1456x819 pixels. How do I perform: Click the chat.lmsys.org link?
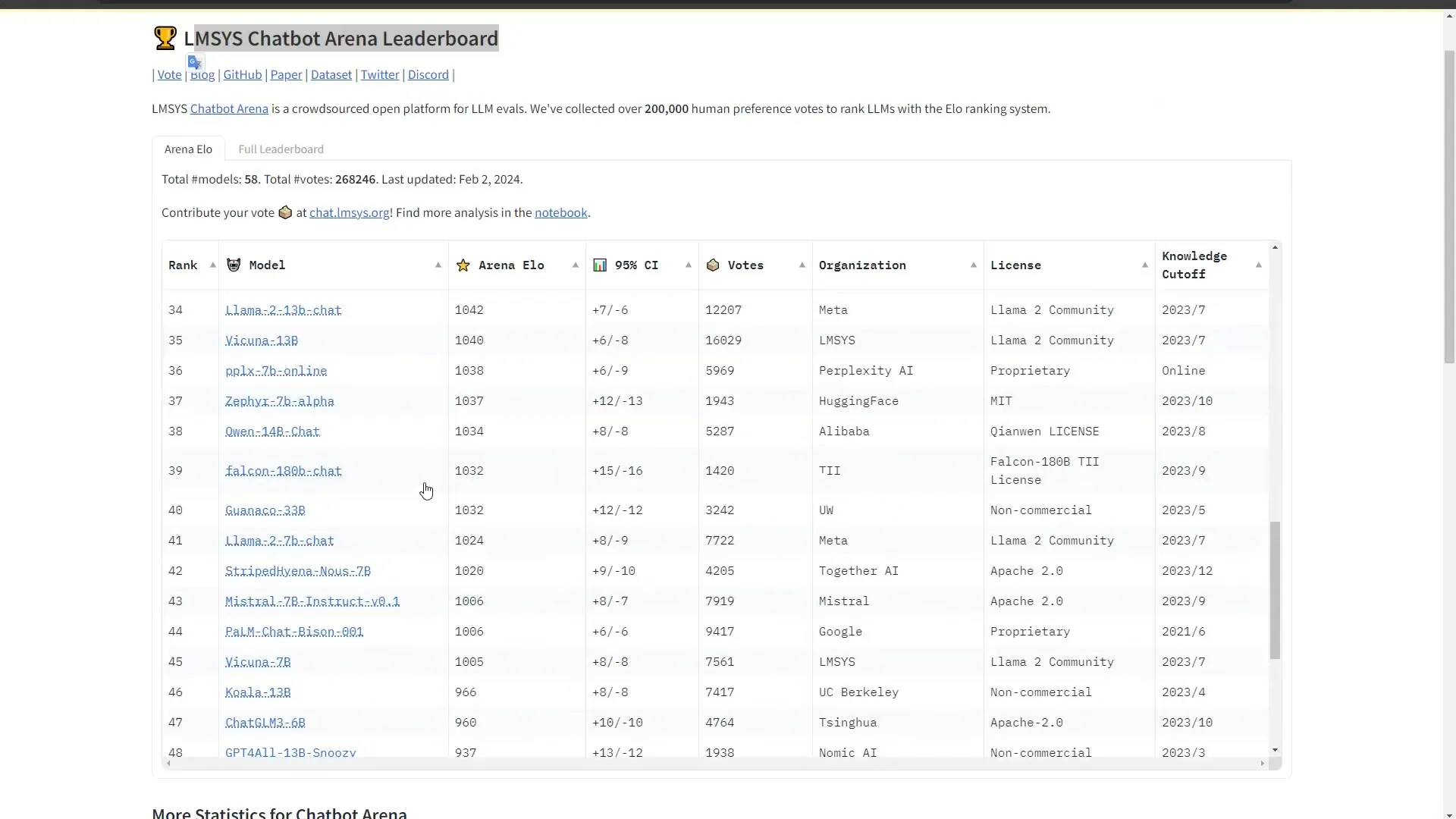(x=349, y=212)
